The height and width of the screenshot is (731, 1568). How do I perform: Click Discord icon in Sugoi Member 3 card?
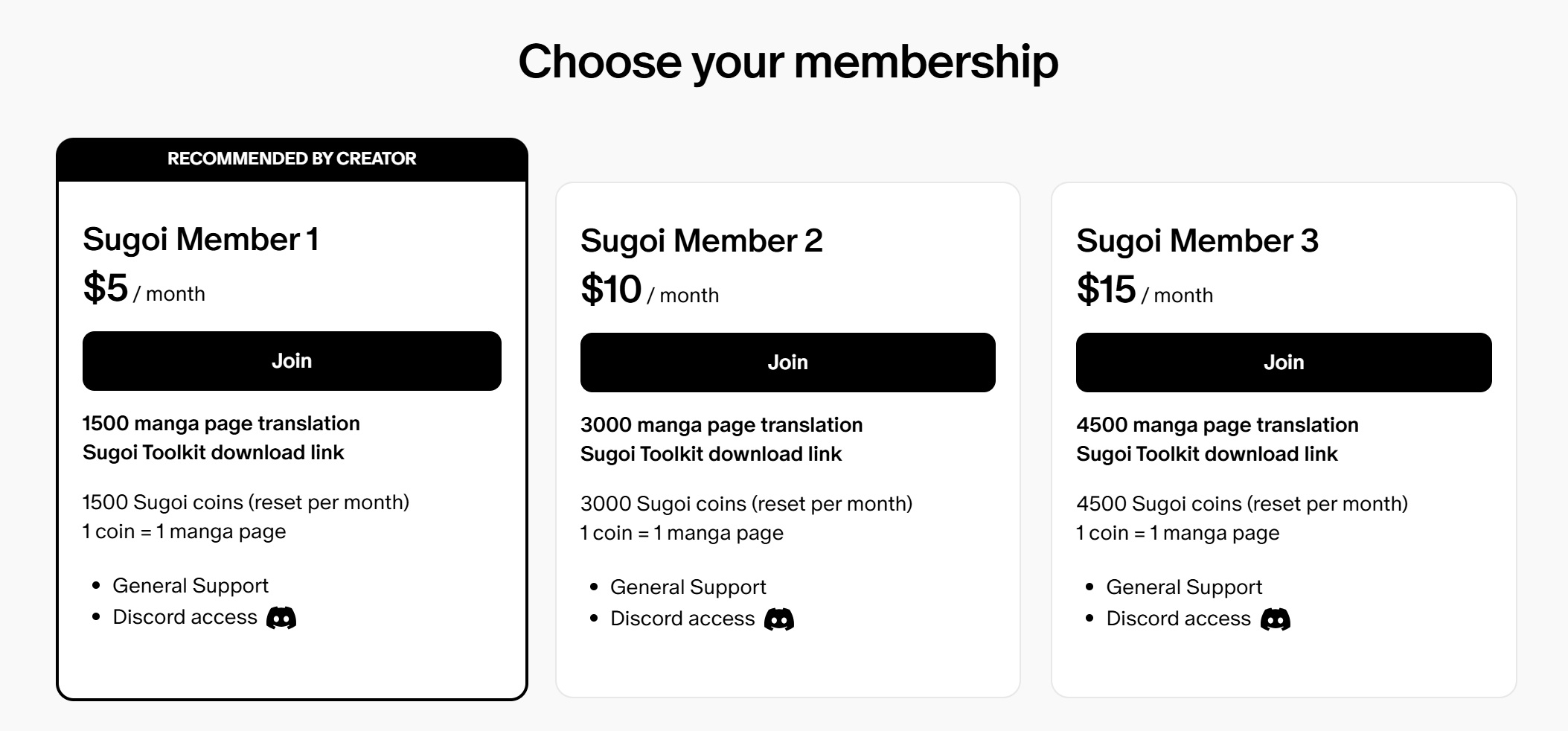pyautogui.click(x=1275, y=619)
